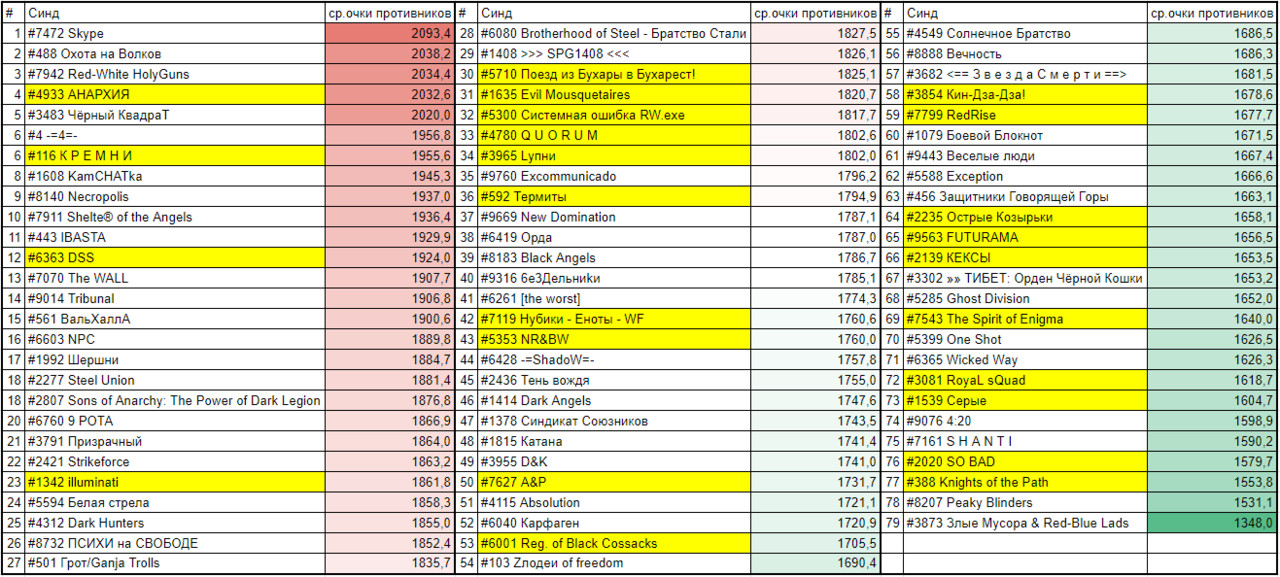The image size is (1280, 577).
Task: Click '#8732 ПСИХИ на СВОБОДЕ' cell
Action: tap(175, 543)
